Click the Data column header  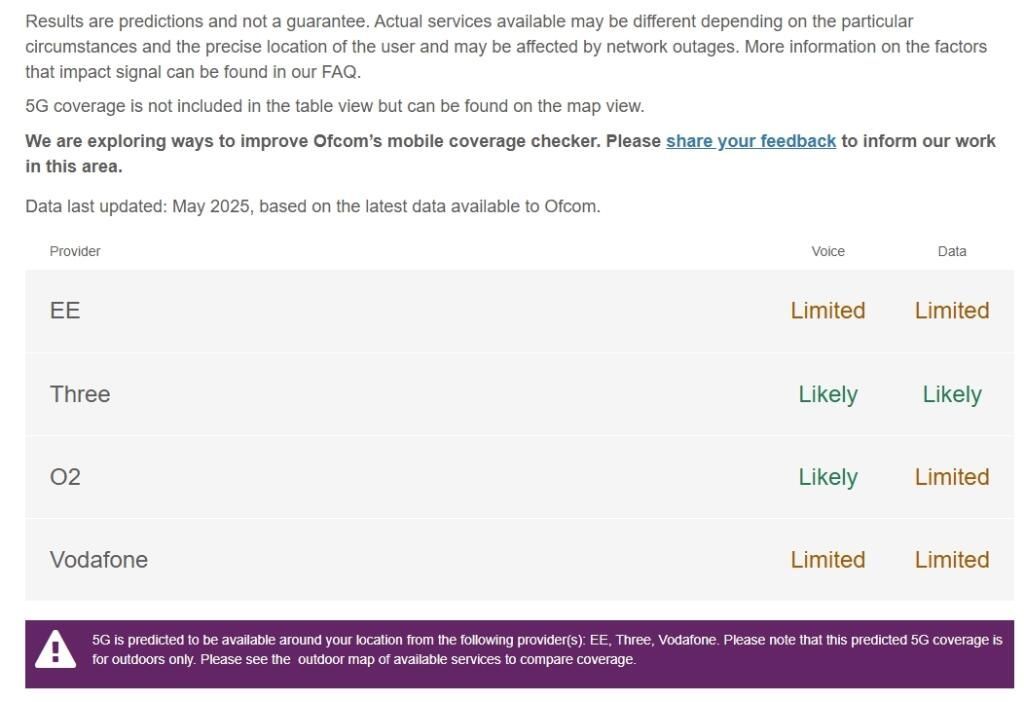click(x=951, y=251)
